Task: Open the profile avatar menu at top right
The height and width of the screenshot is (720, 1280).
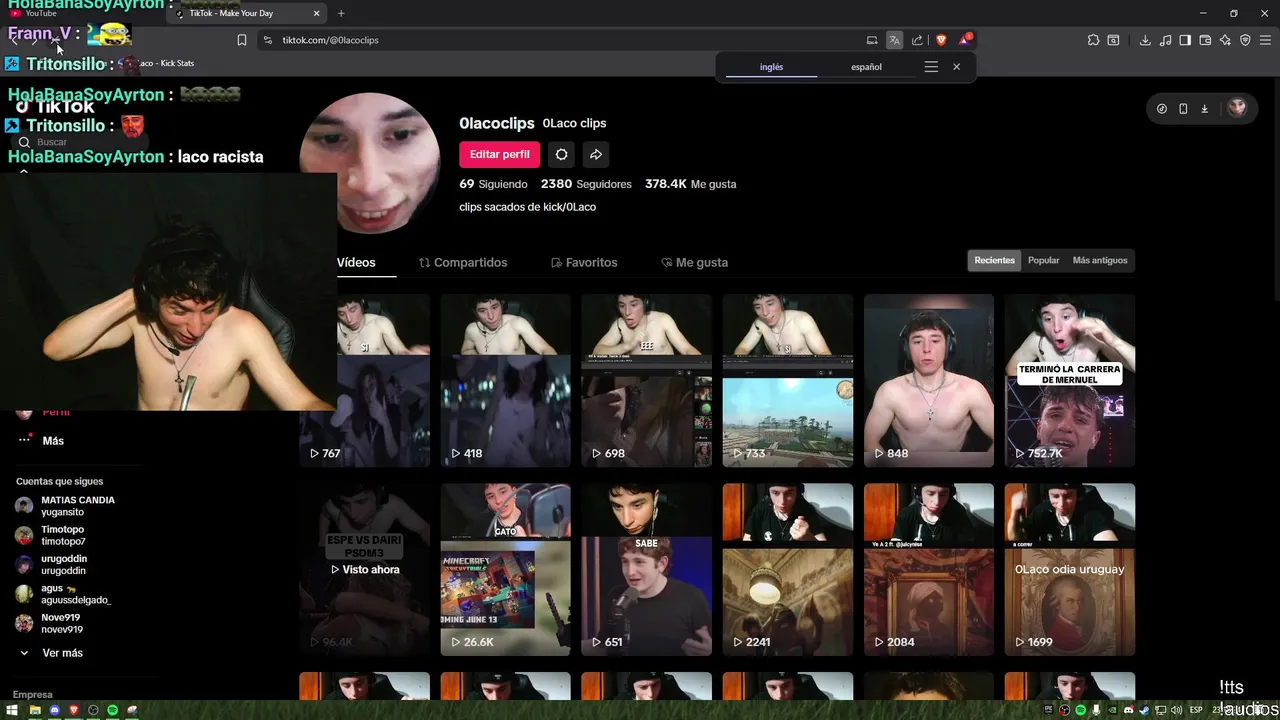Action: [x=1237, y=108]
